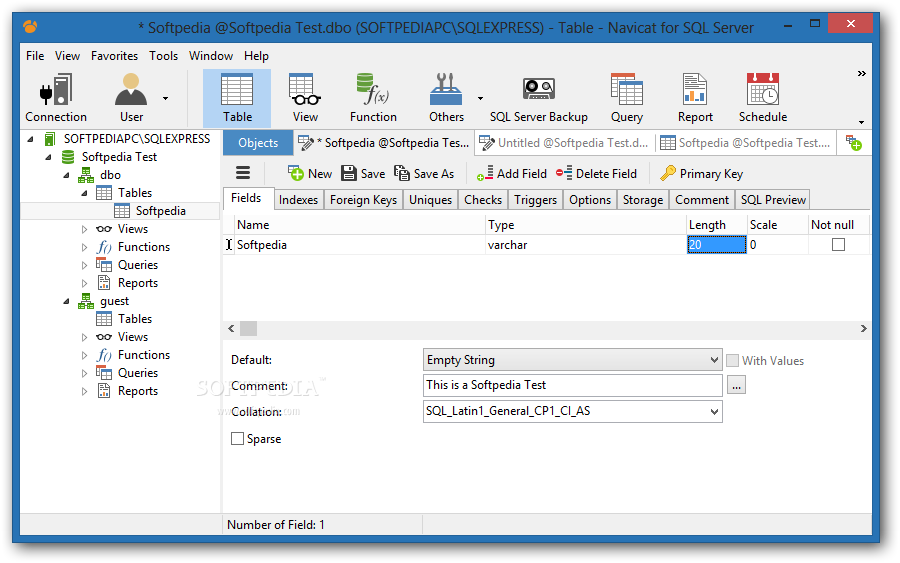Open the Report toolbar icon
The width and height of the screenshot is (900, 563).
click(695, 98)
